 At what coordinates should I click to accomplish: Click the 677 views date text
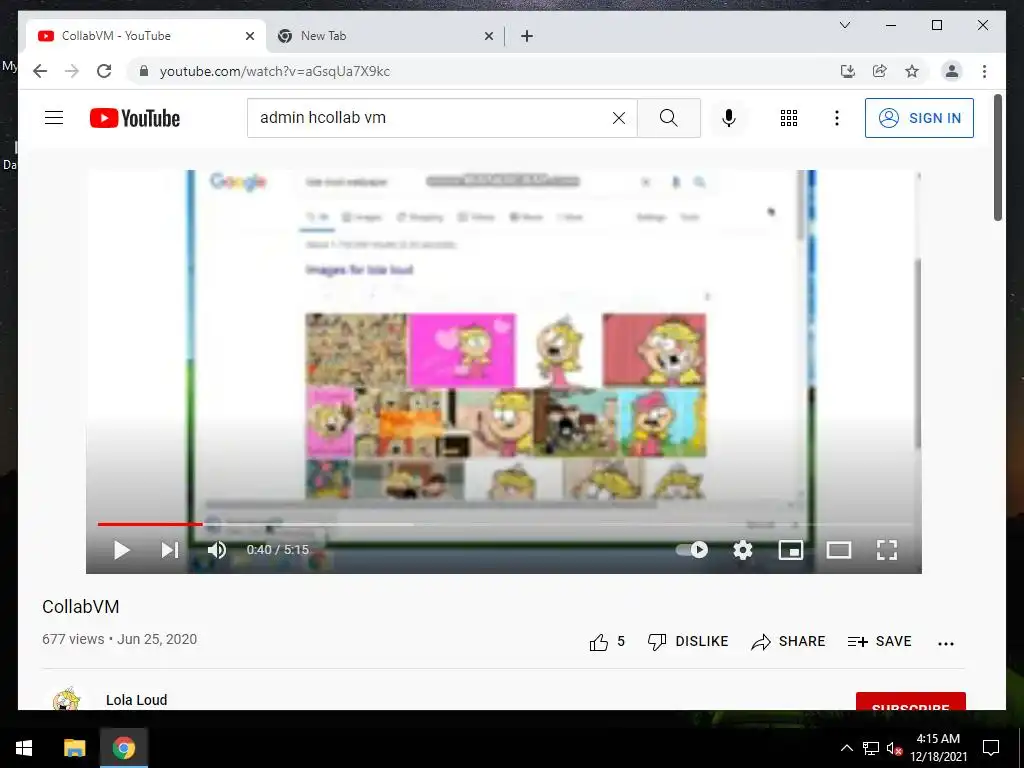[120, 639]
